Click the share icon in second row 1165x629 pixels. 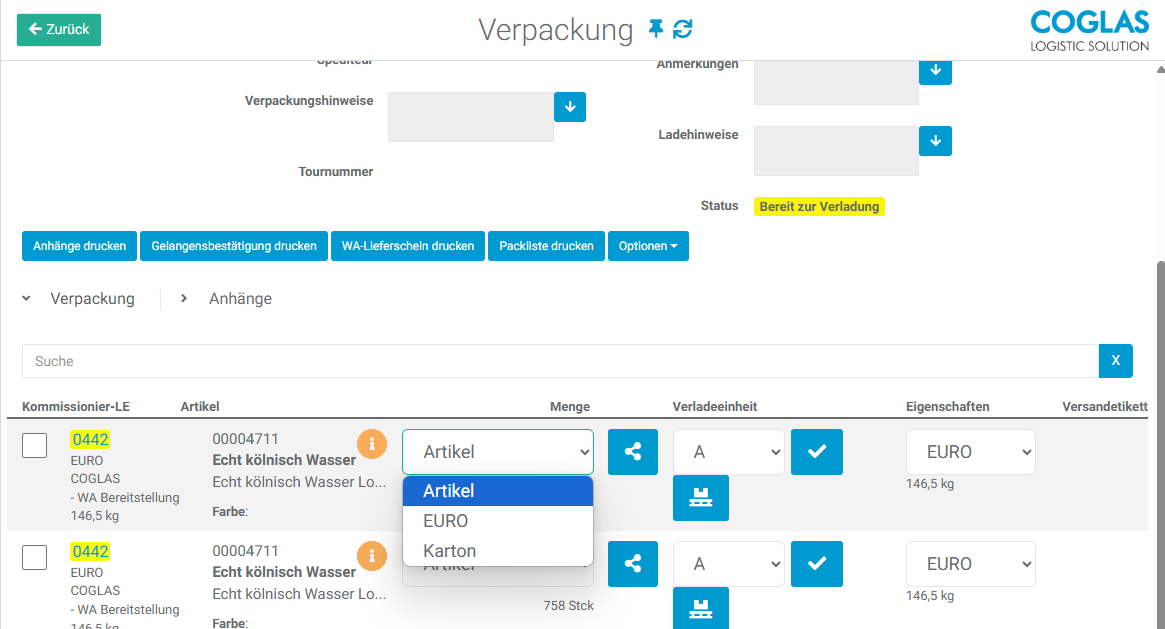pos(633,564)
